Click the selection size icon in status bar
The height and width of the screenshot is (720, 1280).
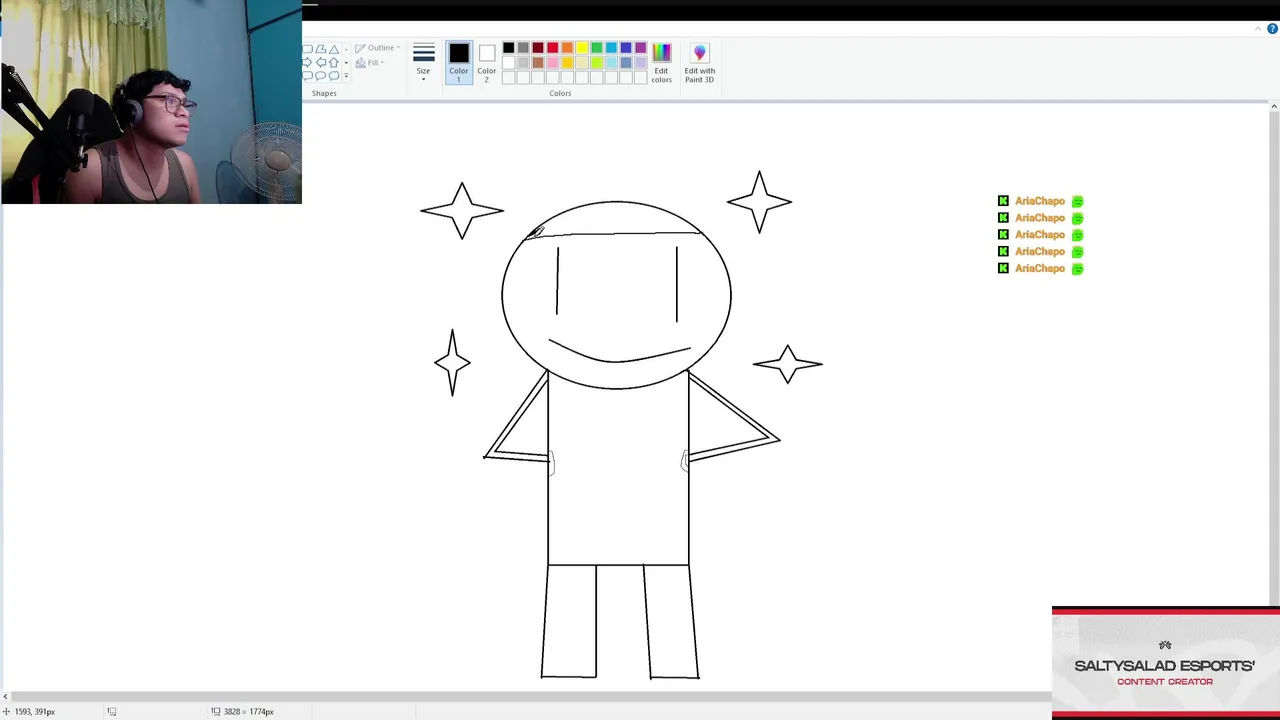[111, 711]
